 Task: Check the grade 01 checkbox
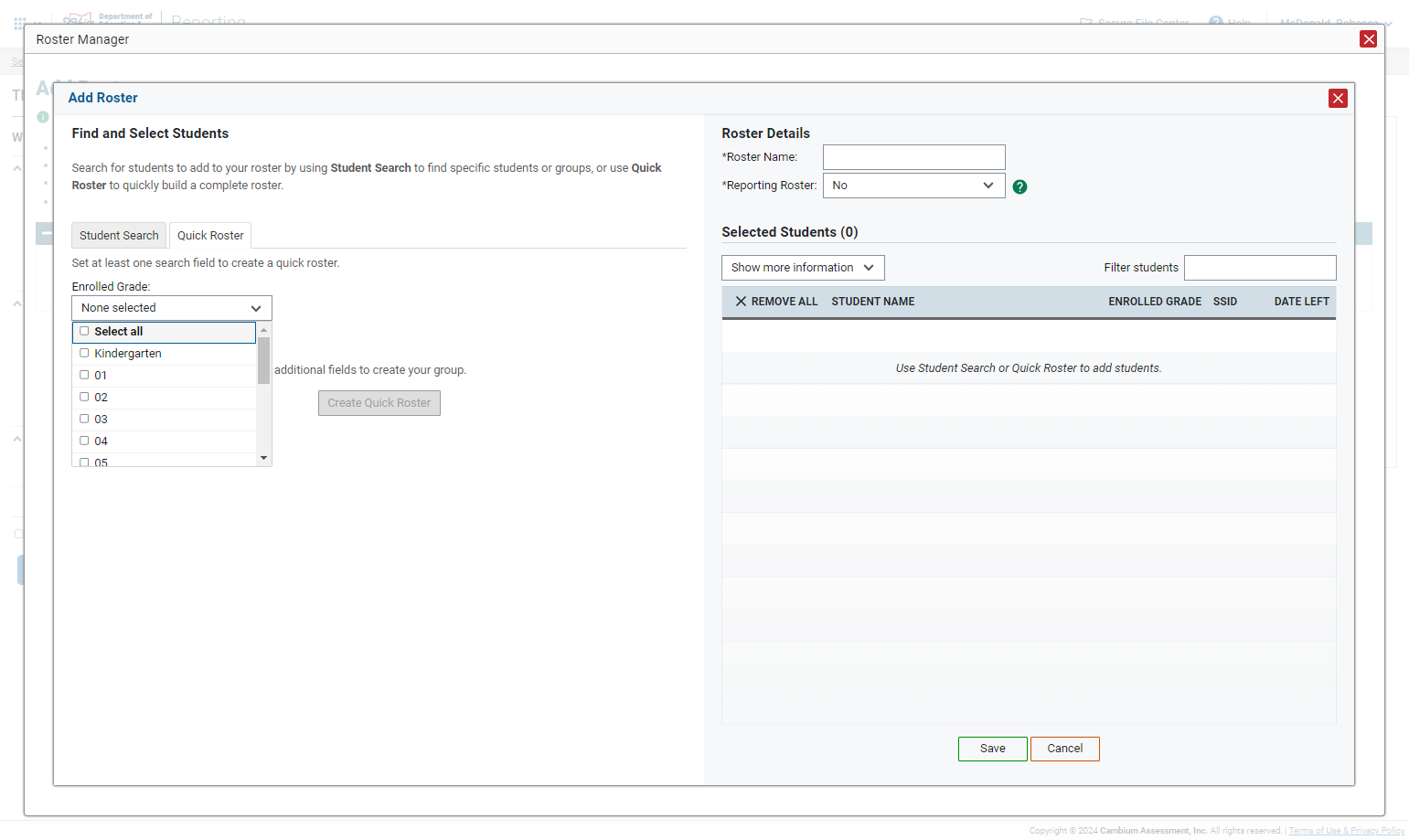[84, 375]
